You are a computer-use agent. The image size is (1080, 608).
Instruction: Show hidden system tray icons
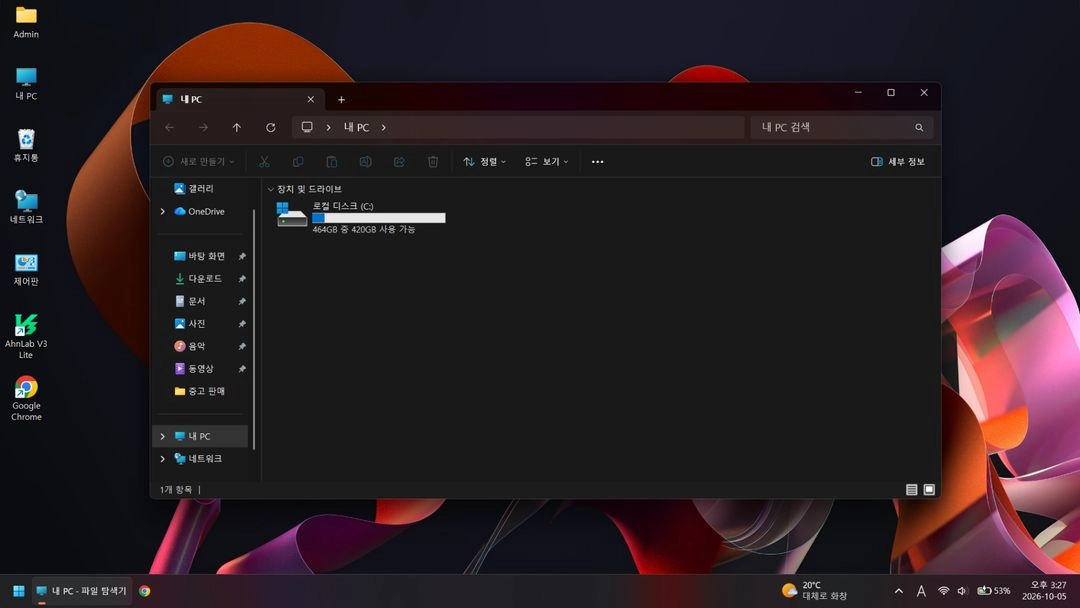tap(899, 591)
